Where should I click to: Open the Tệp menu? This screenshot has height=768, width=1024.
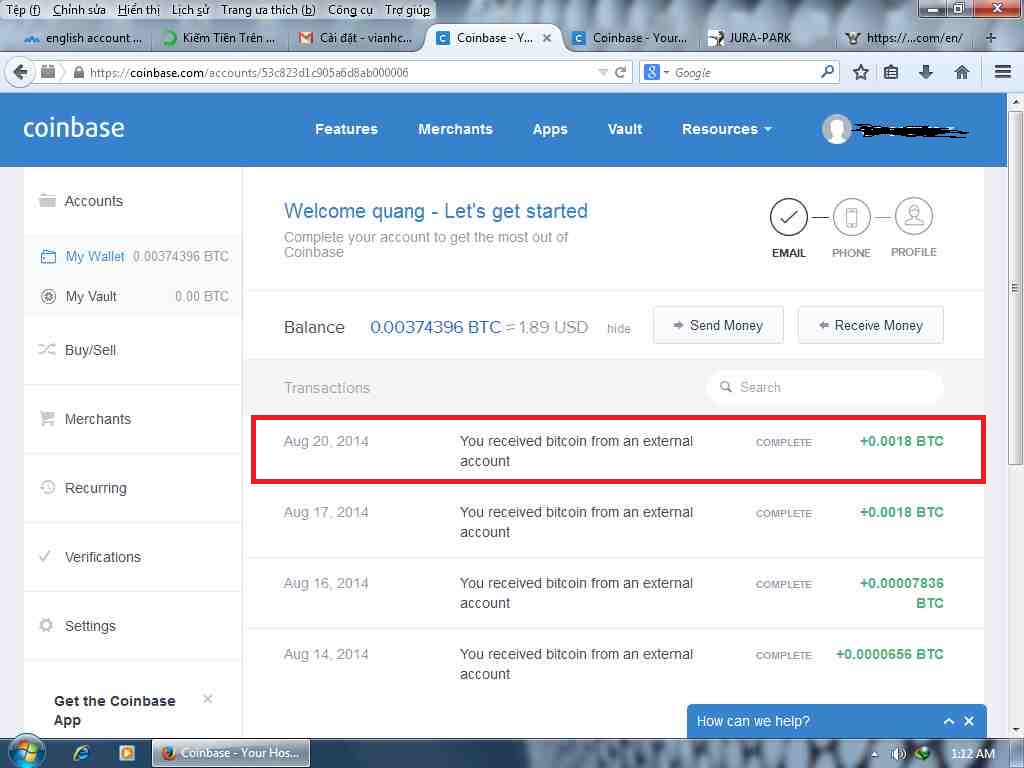[24, 10]
